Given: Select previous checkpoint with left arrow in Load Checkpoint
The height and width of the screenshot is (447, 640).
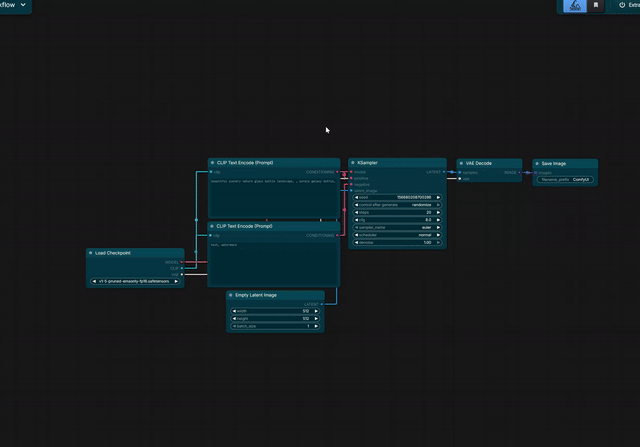Looking at the screenshot, I should pyautogui.click(x=94, y=282).
